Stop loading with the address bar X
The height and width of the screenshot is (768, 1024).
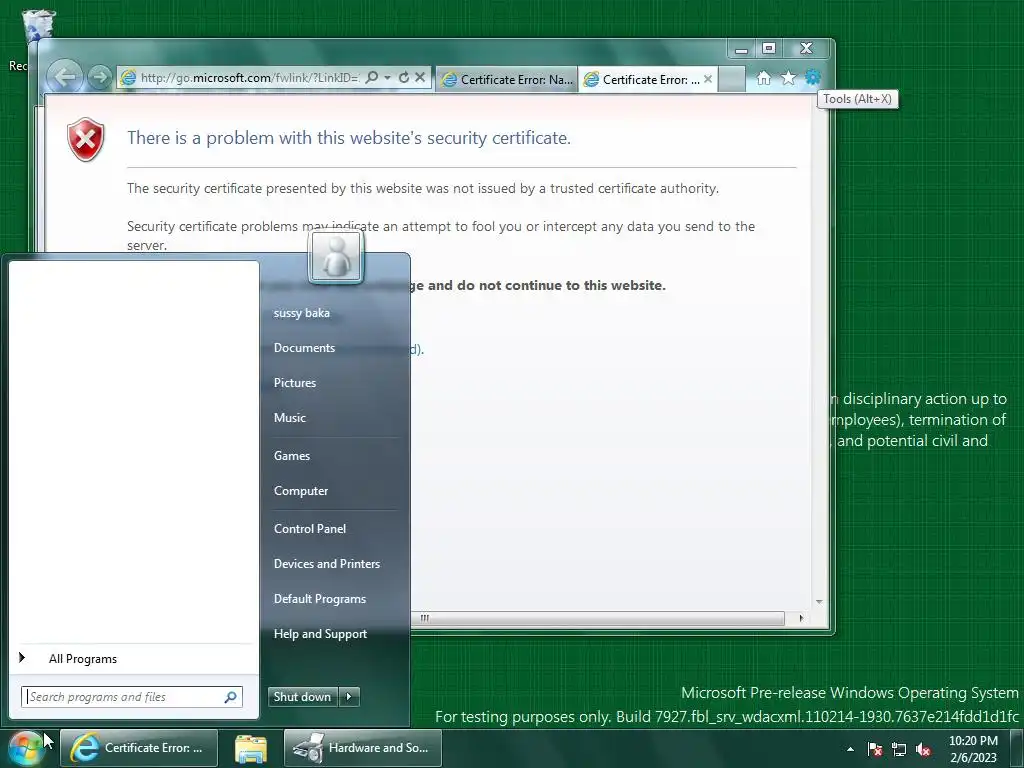tap(420, 77)
